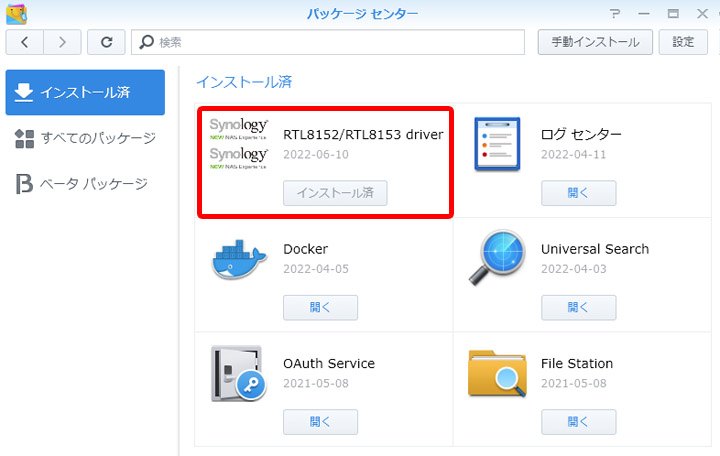
Task: Open the OAuth Service vault icon
Action: pyautogui.click(x=239, y=373)
